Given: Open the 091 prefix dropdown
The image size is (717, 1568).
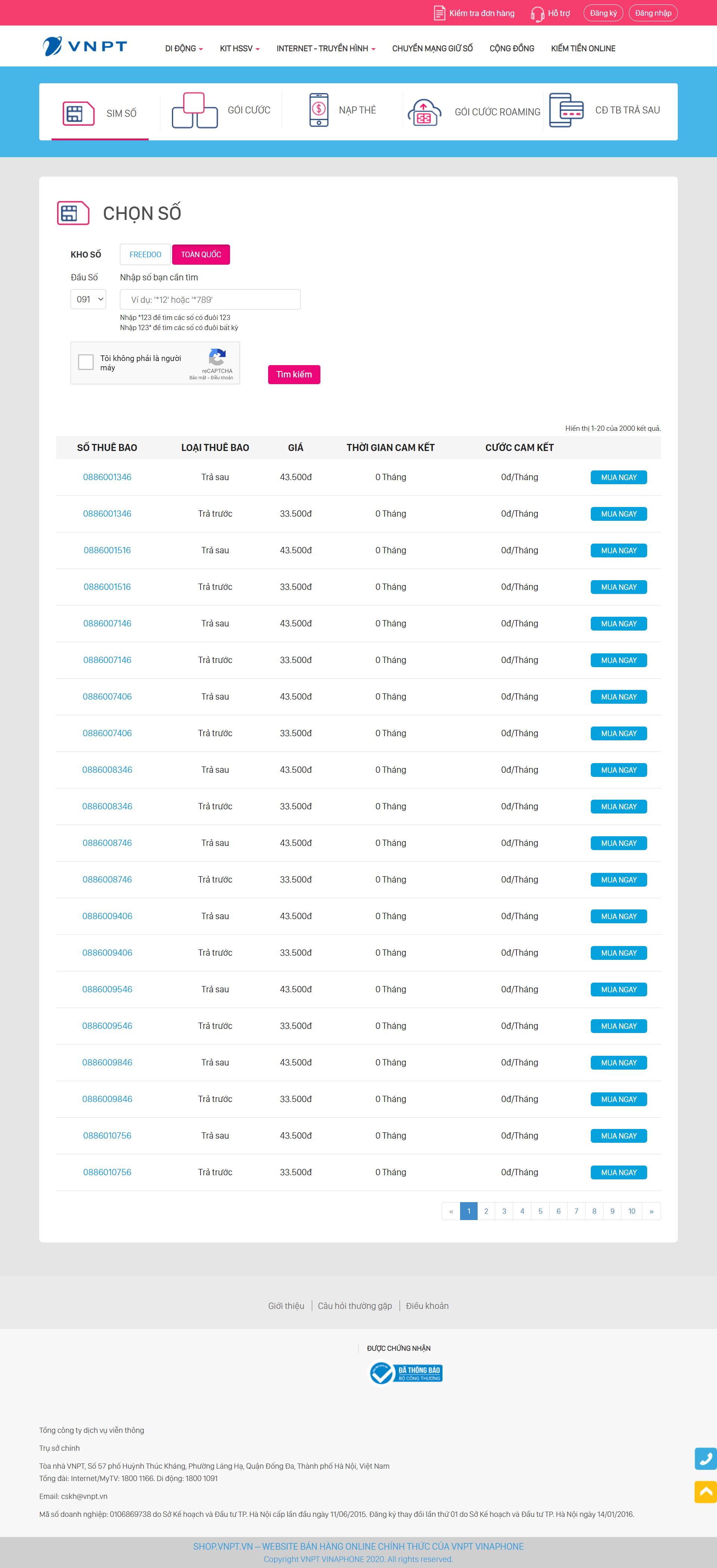Looking at the screenshot, I should point(88,299).
